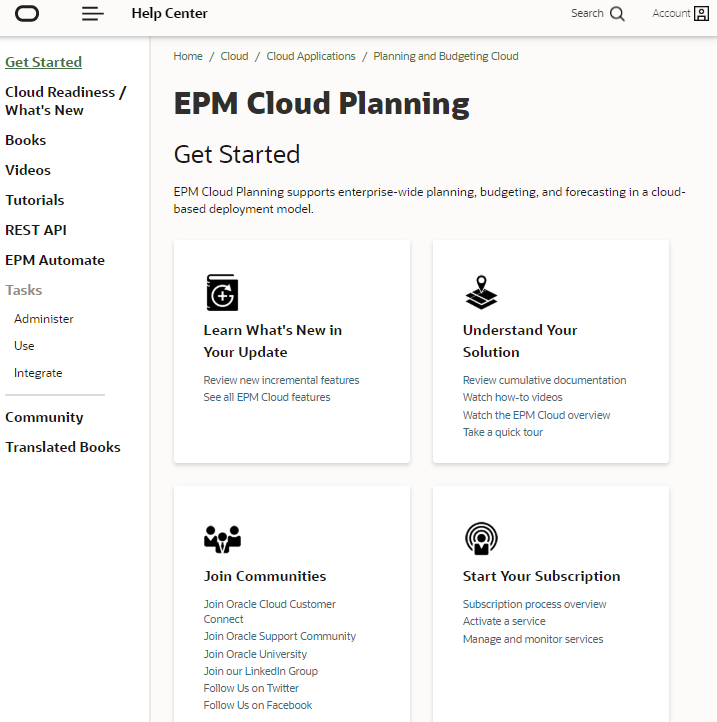Click Take a quick tour link
Viewport: 717px width, 722px height.
503,432
